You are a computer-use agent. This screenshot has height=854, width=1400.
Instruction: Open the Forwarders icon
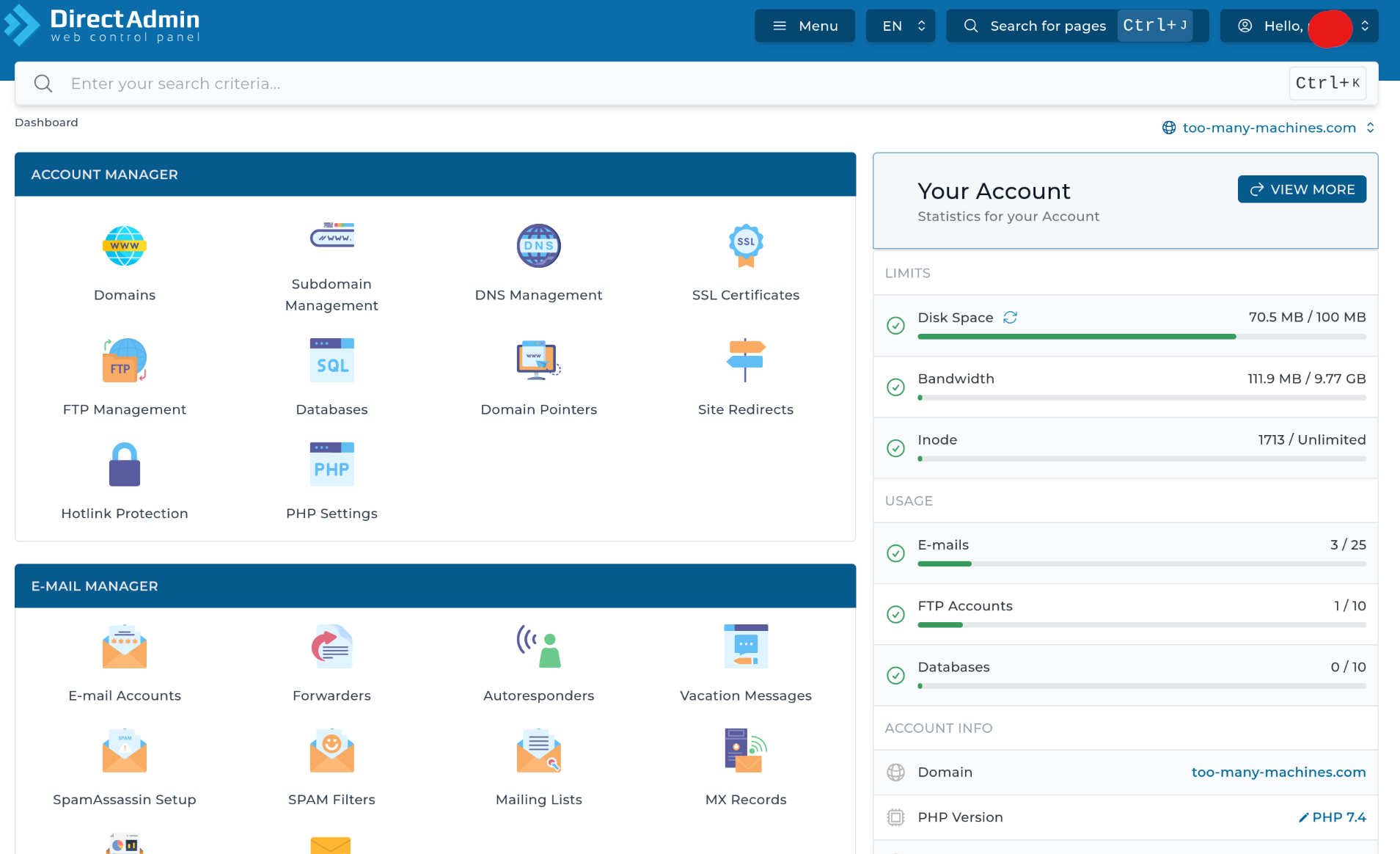(331, 646)
